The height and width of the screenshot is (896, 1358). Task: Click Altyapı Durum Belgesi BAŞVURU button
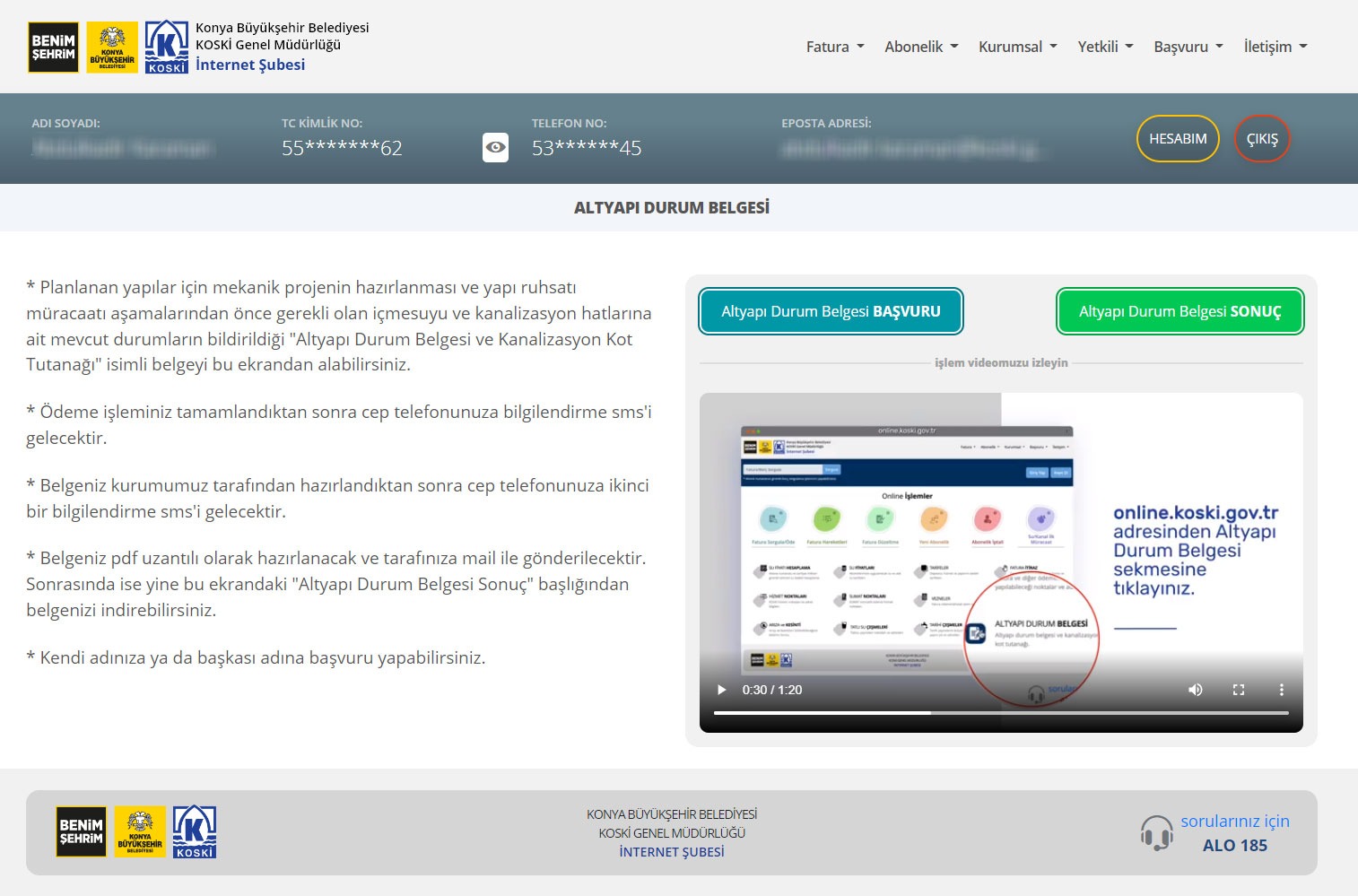(831, 311)
